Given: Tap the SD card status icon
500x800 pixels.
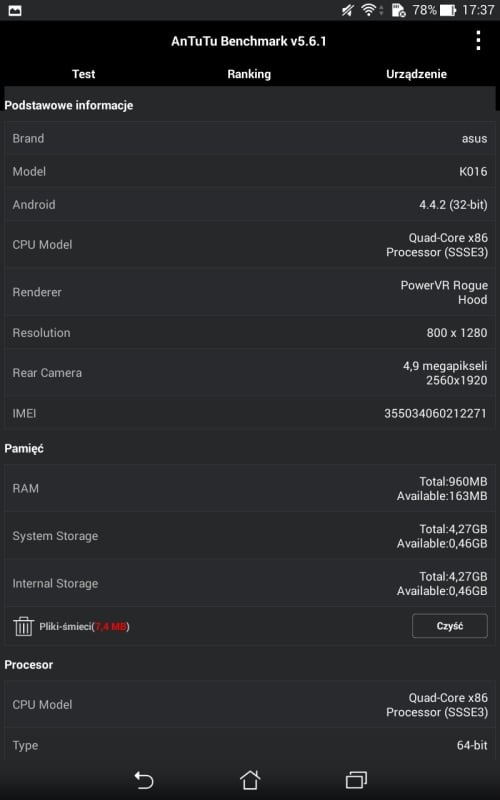Looking at the screenshot, I should (x=398, y=10).
